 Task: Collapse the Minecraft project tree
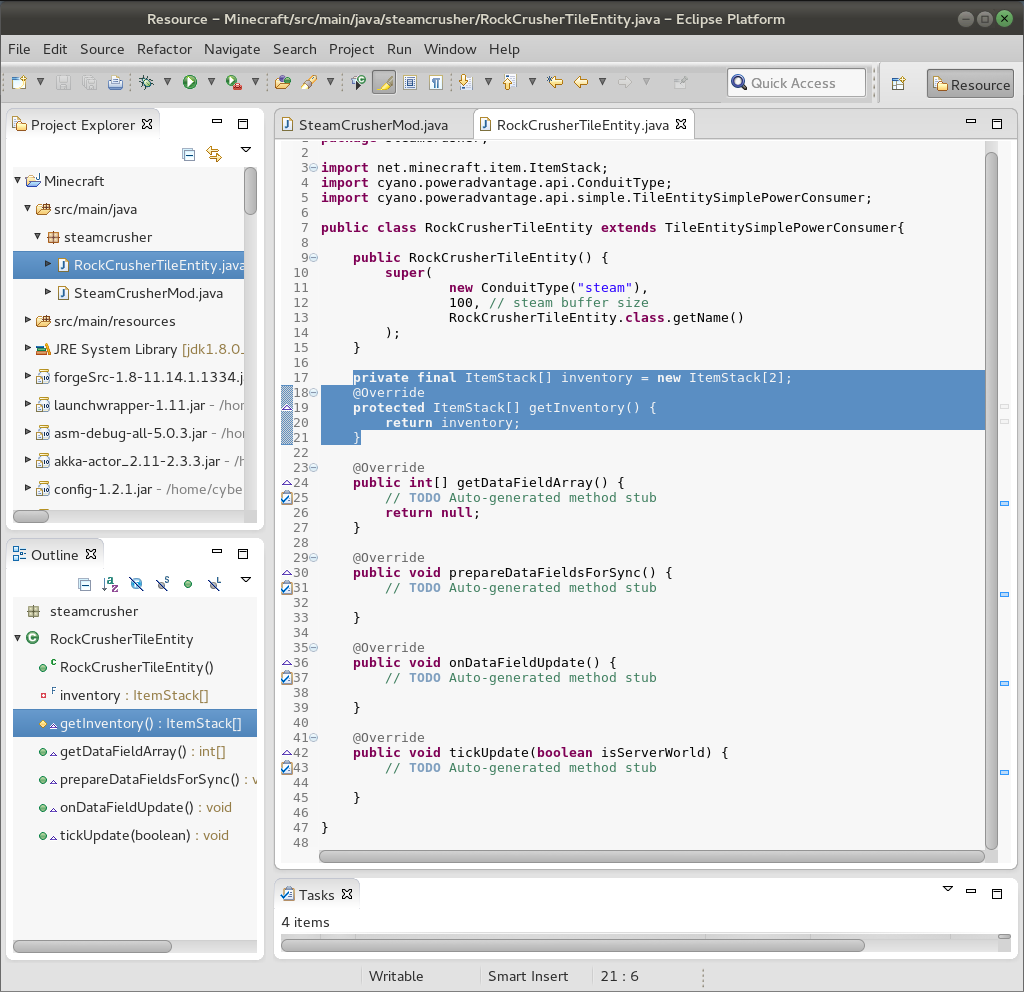click(x=16, y=181)
